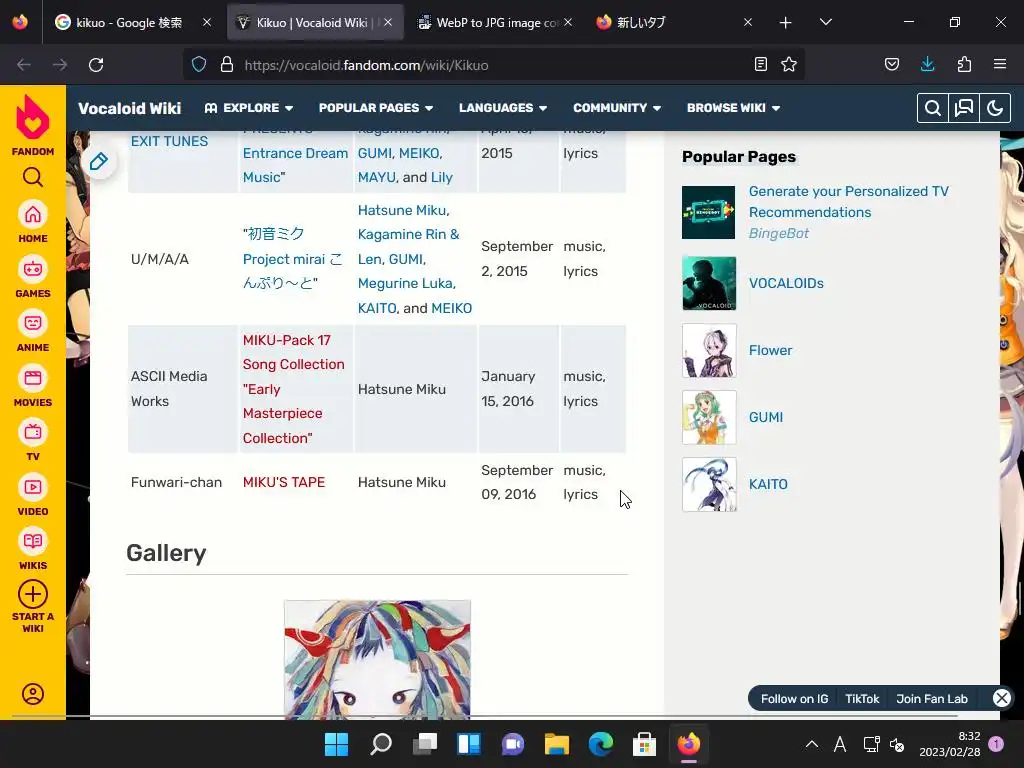Search the wiki with magnifier icon
Viewport: 1024px width, 768px height.
933,108
